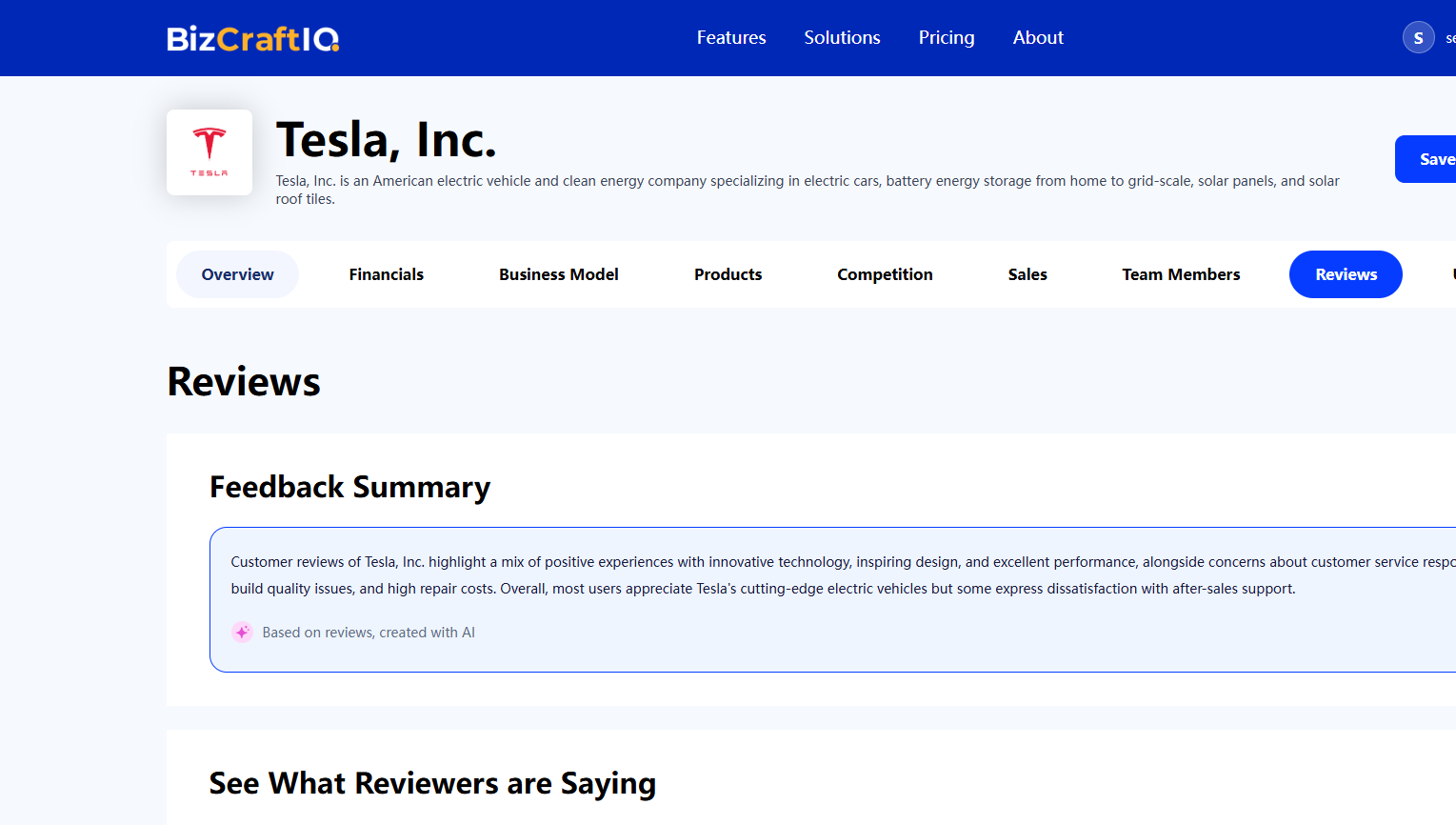1456x825 pixels.
Task: Select the Reviews tab
Action: [x=1346, y=274]
